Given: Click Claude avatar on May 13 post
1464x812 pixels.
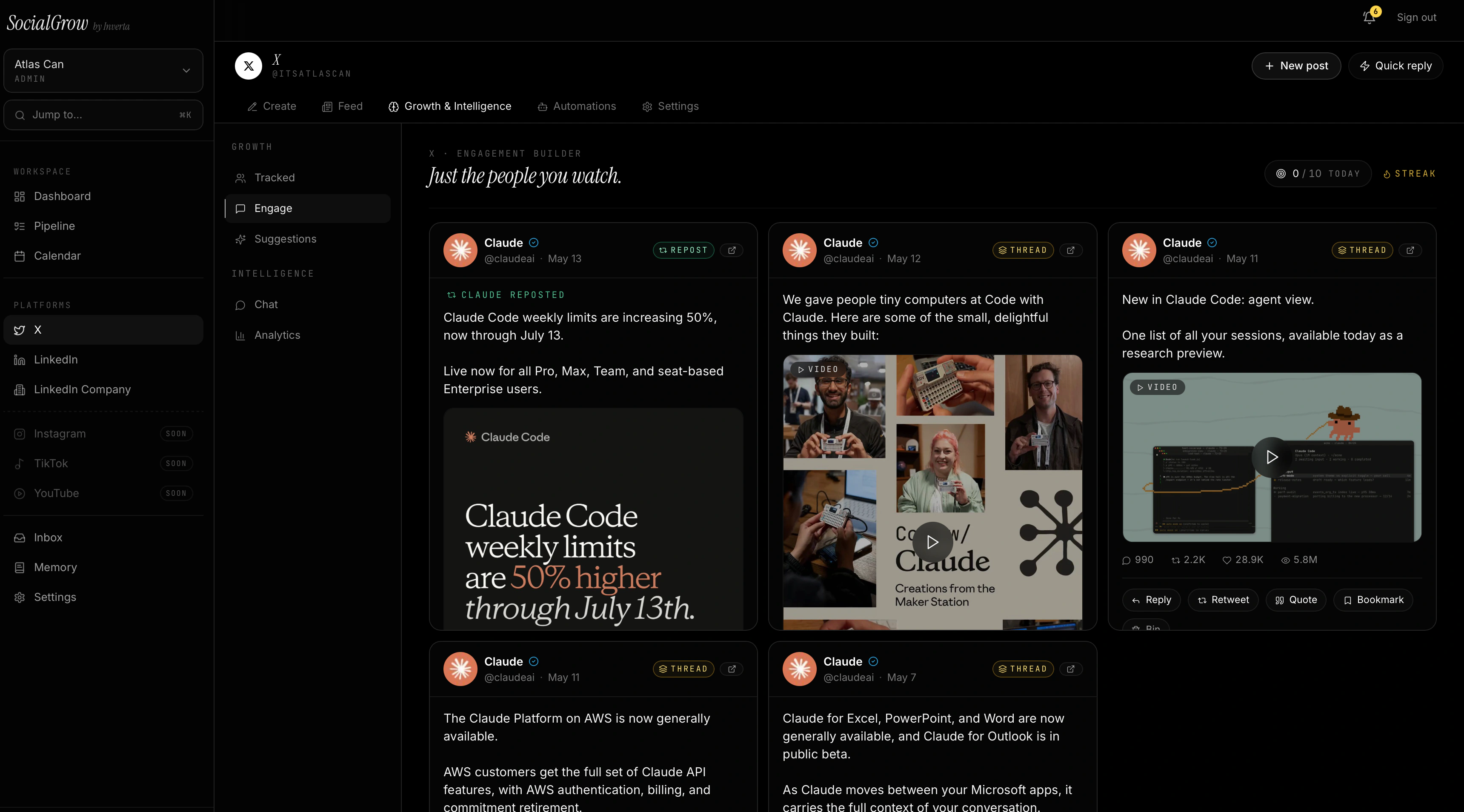Looking at the screenshot, I should pyautogui.click(x=460, y=250).
